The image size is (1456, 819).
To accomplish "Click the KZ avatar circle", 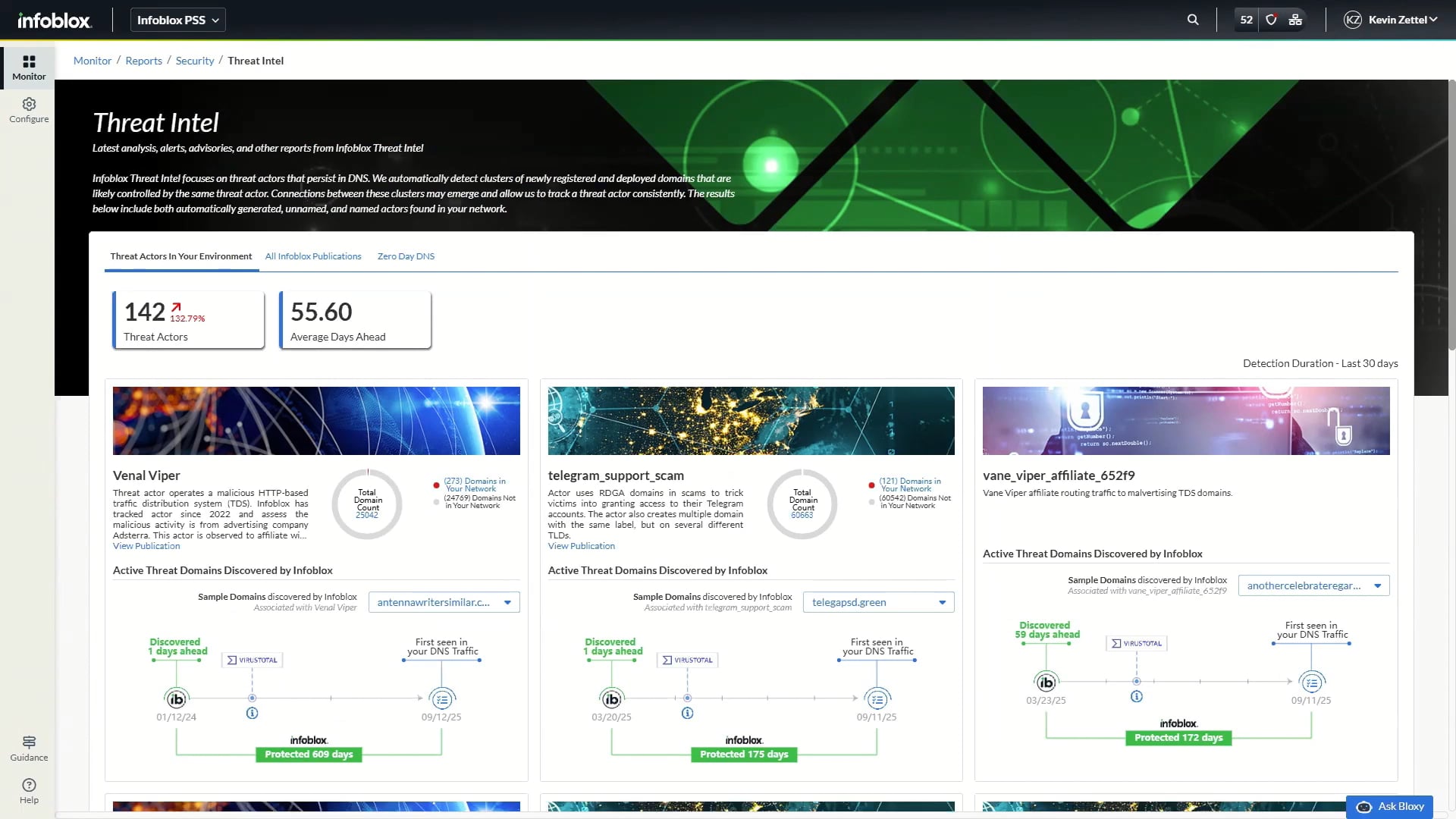I will coord(1353,20).
